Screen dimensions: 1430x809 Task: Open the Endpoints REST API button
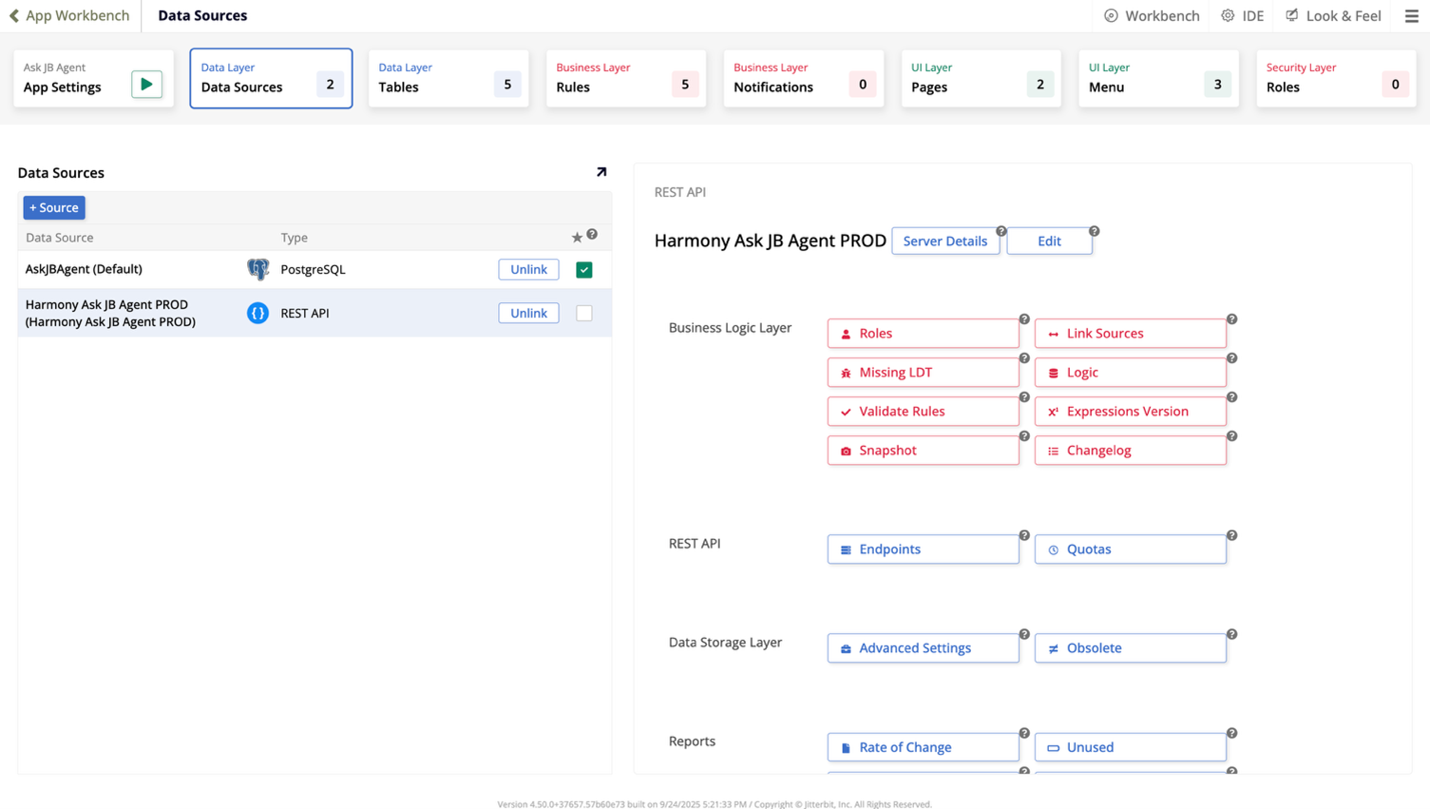[x=922, y=549]
